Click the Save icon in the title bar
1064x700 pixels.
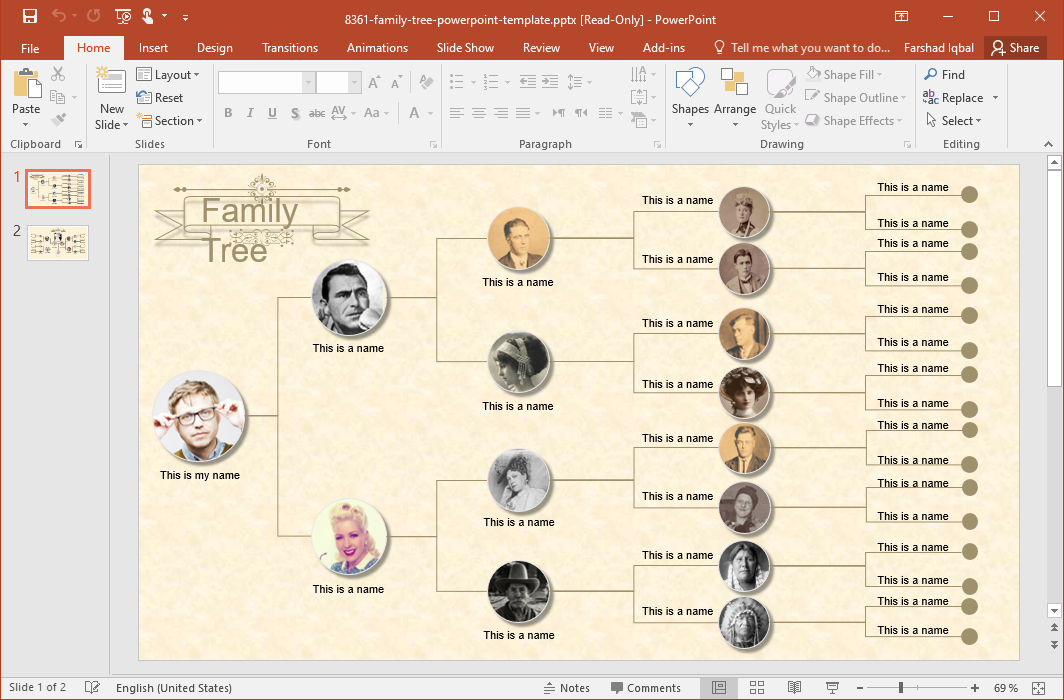(30, 16)
